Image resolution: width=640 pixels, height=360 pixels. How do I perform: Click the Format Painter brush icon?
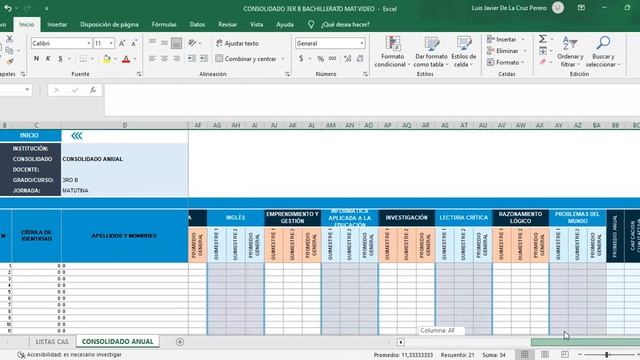9,62
